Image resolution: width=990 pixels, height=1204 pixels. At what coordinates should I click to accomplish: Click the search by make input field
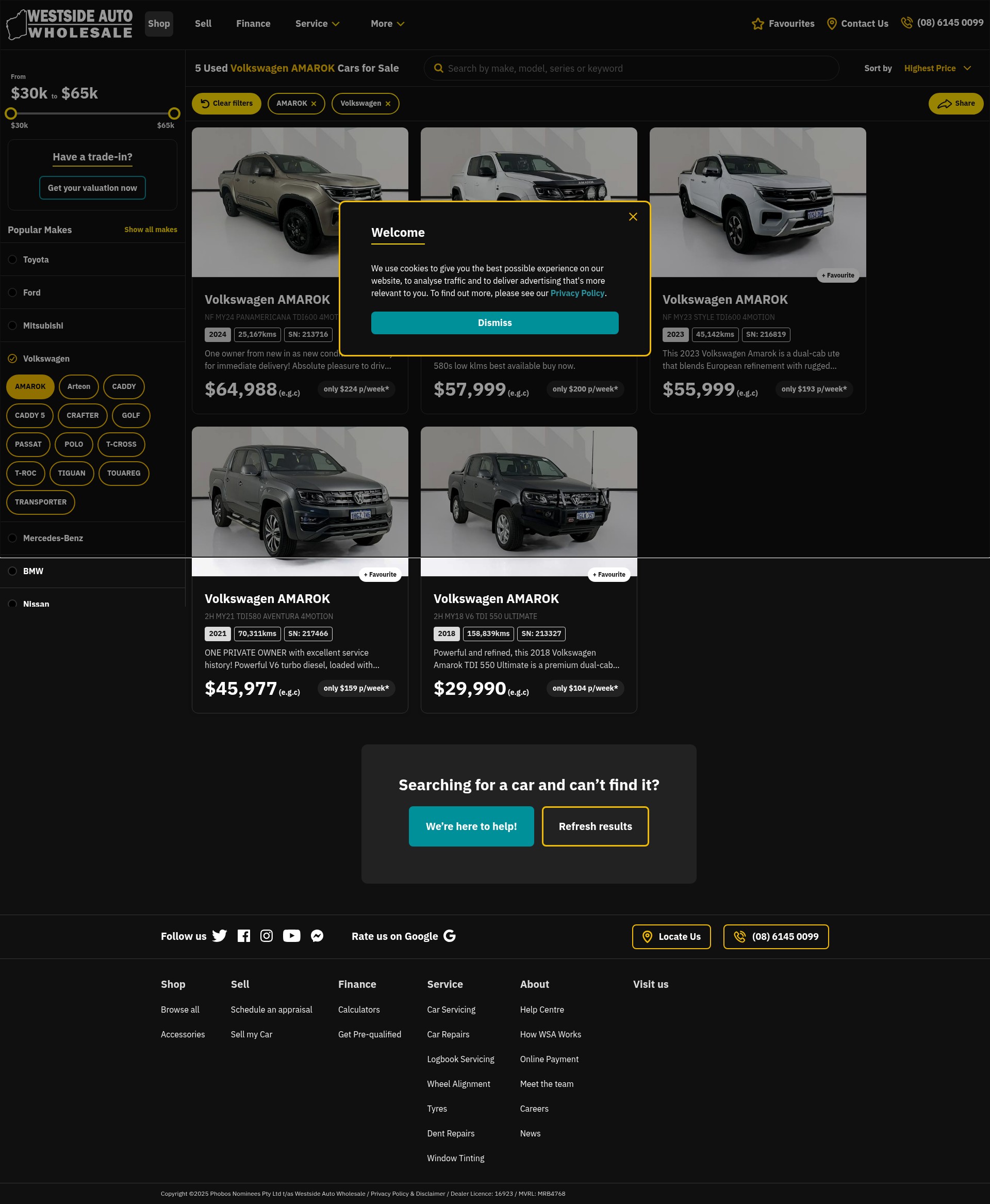pos(631,69)
